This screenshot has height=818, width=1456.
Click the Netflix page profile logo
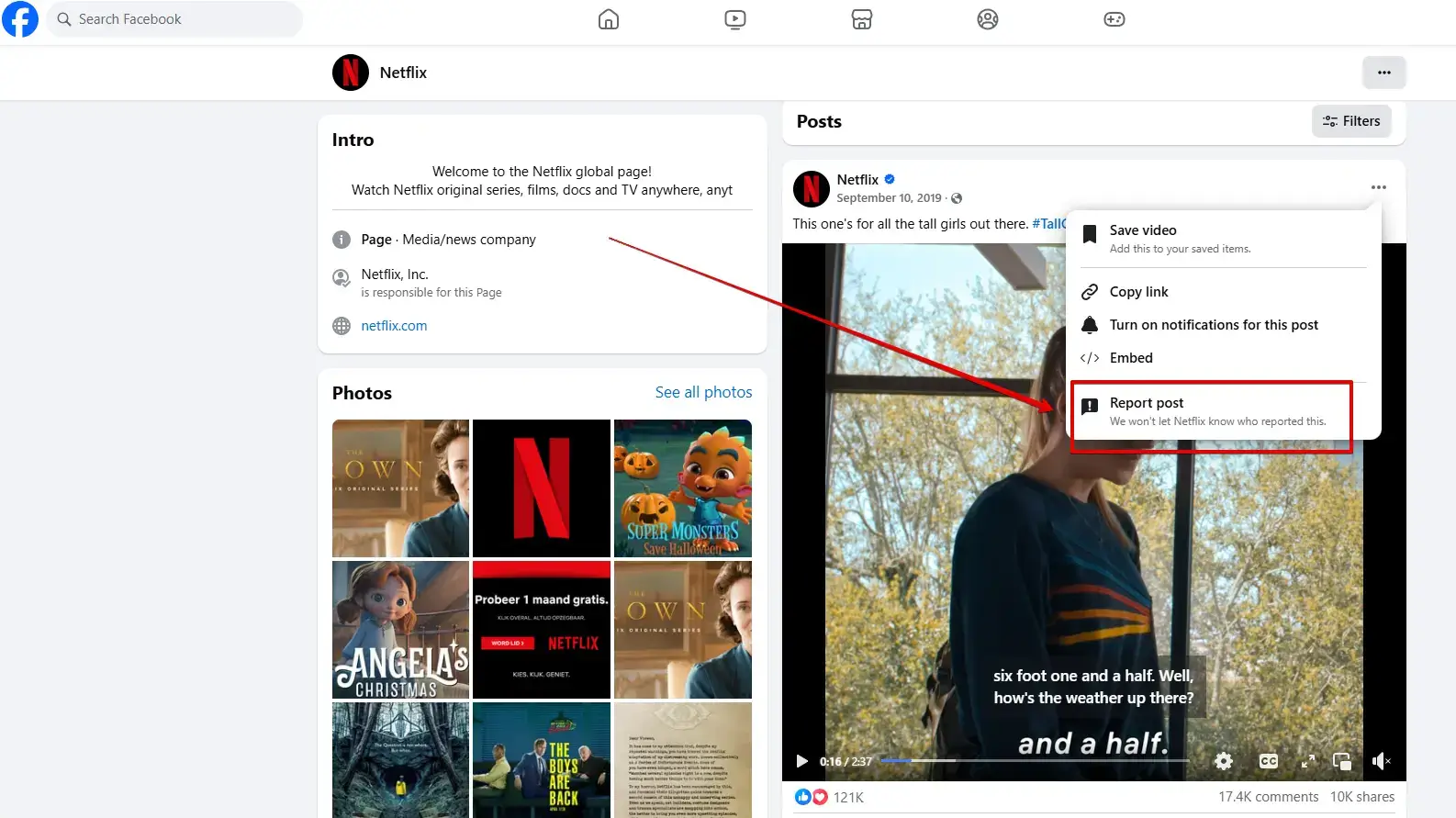tap(351, 73)
